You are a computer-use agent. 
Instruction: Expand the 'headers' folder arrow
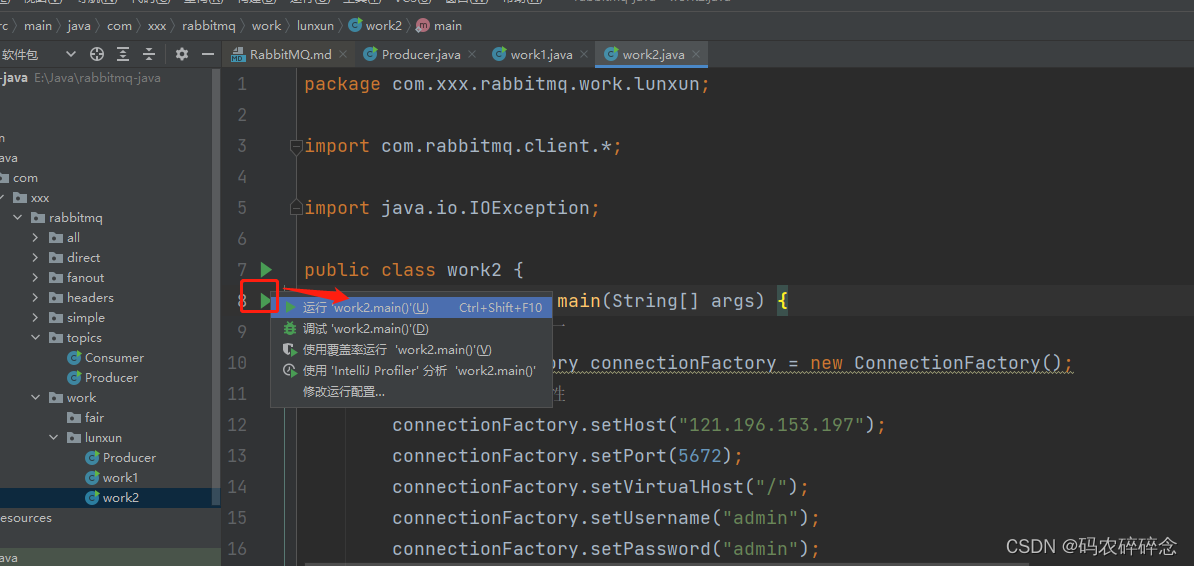pyautogui.click(x=35, y=298)
